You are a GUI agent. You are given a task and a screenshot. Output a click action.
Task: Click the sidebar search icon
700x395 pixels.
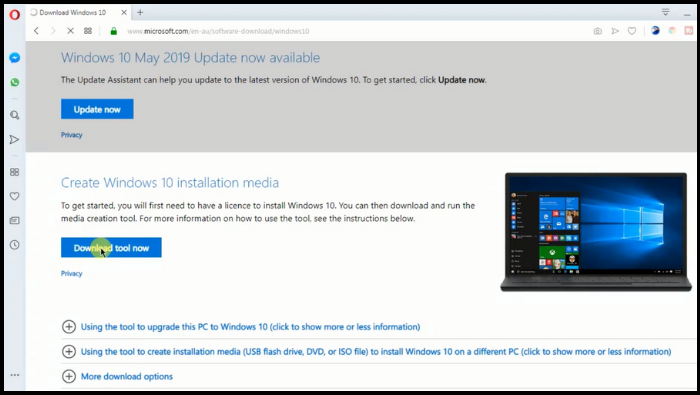(x=14, y=115)
